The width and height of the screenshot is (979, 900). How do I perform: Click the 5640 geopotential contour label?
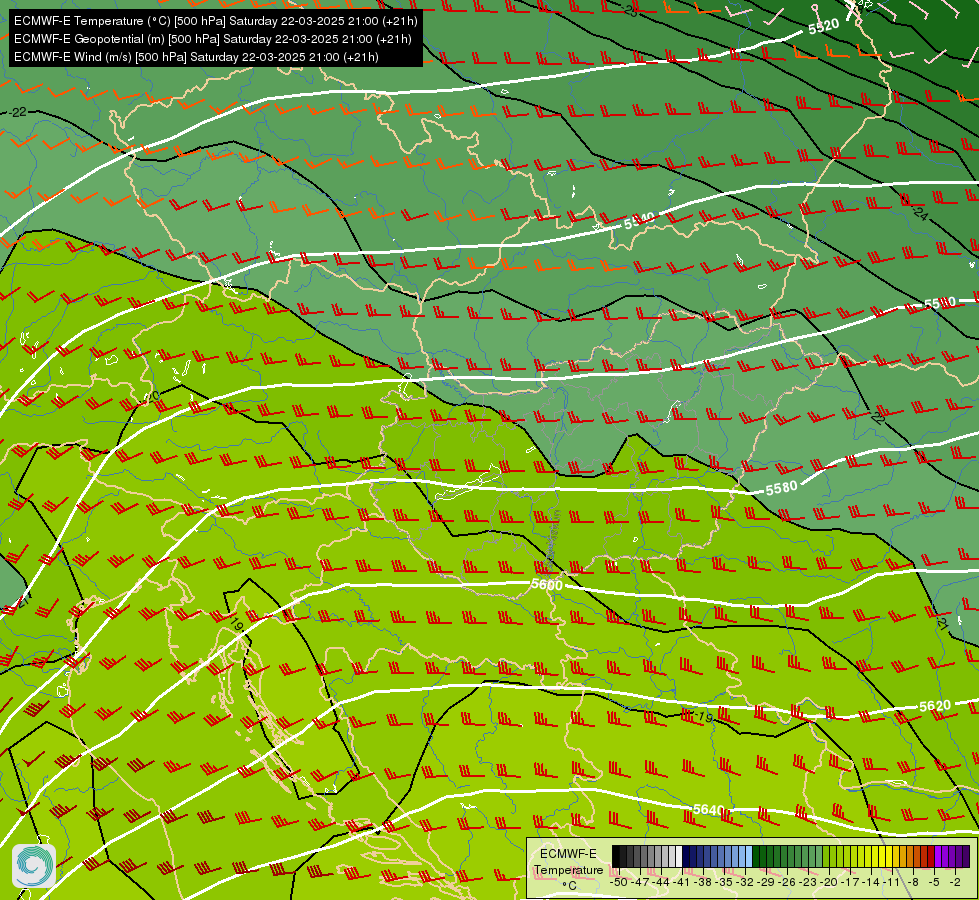click(709, 810)
